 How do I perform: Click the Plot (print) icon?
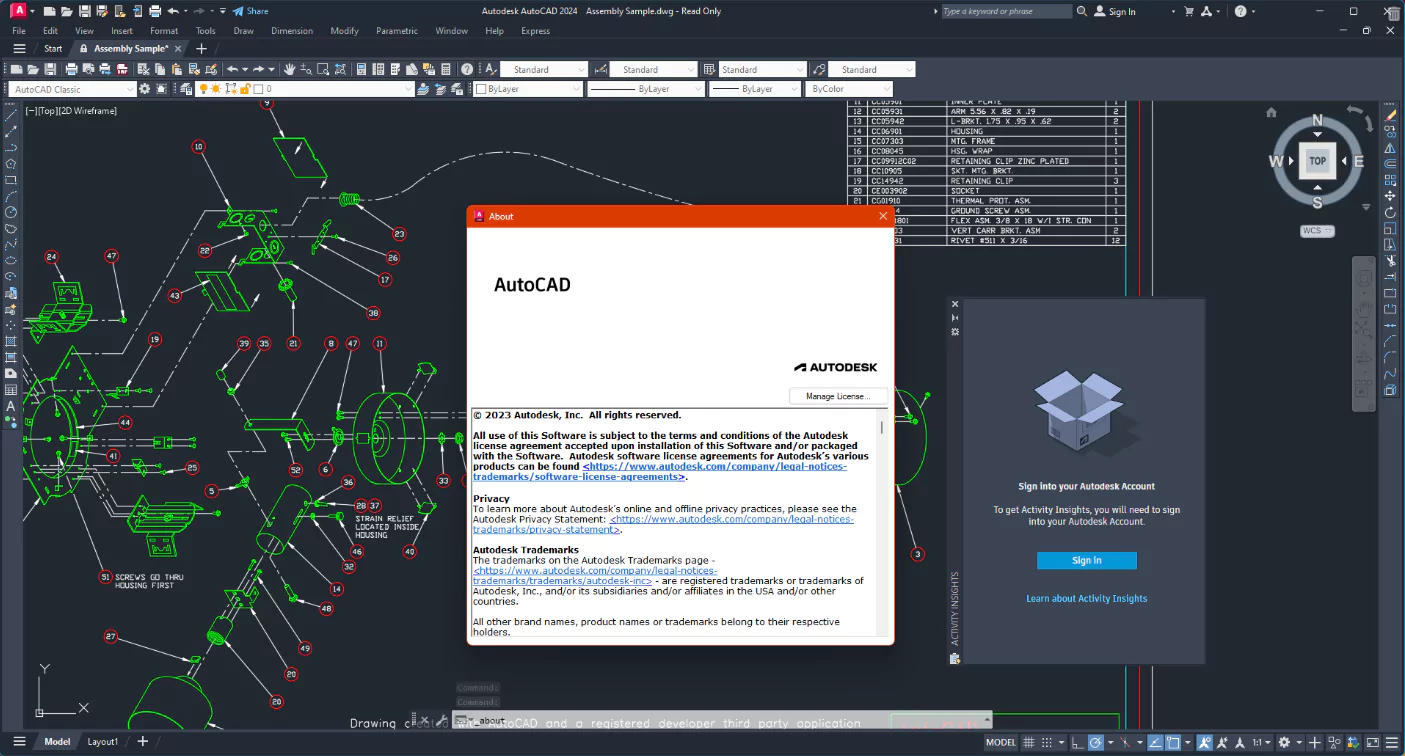point(73,69)
